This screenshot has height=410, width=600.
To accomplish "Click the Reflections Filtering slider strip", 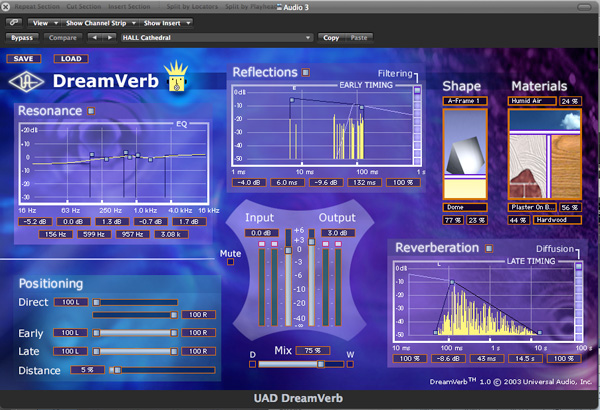I will (x=417, y=126).
